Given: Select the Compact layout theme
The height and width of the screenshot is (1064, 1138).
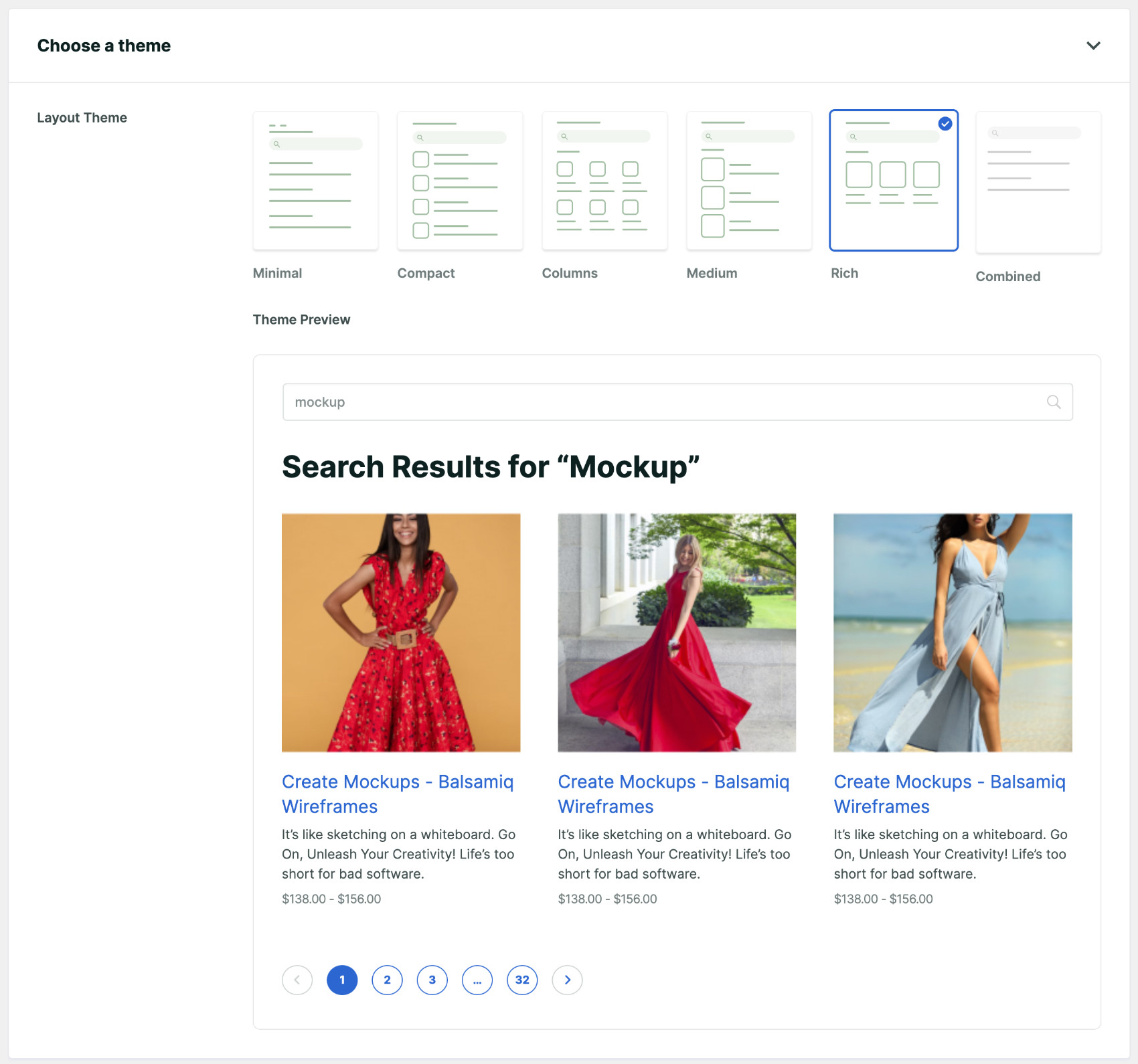Looking at the screenshot, I should [x=460, y=181].
